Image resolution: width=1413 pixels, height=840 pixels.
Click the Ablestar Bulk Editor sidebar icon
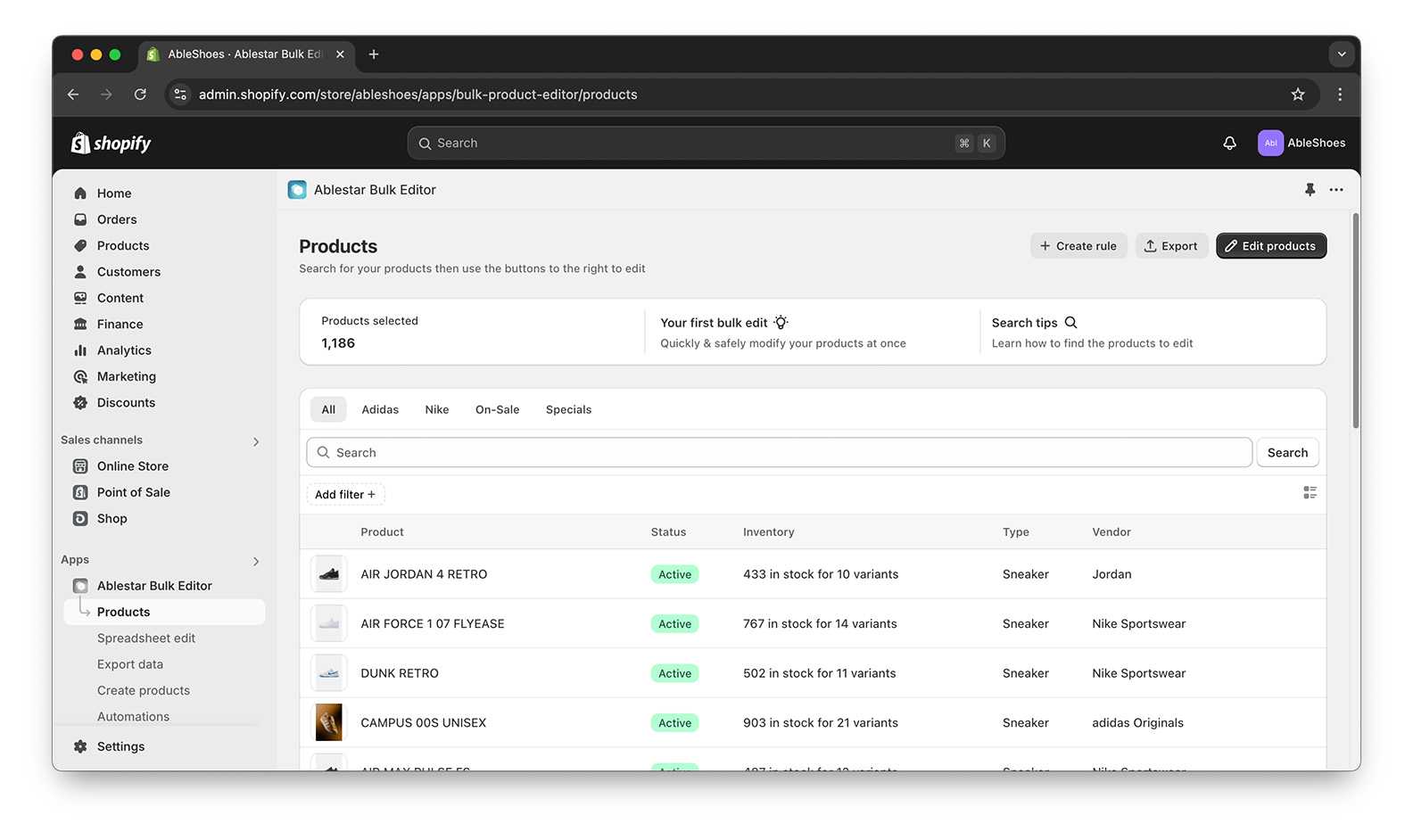[80, 586]
